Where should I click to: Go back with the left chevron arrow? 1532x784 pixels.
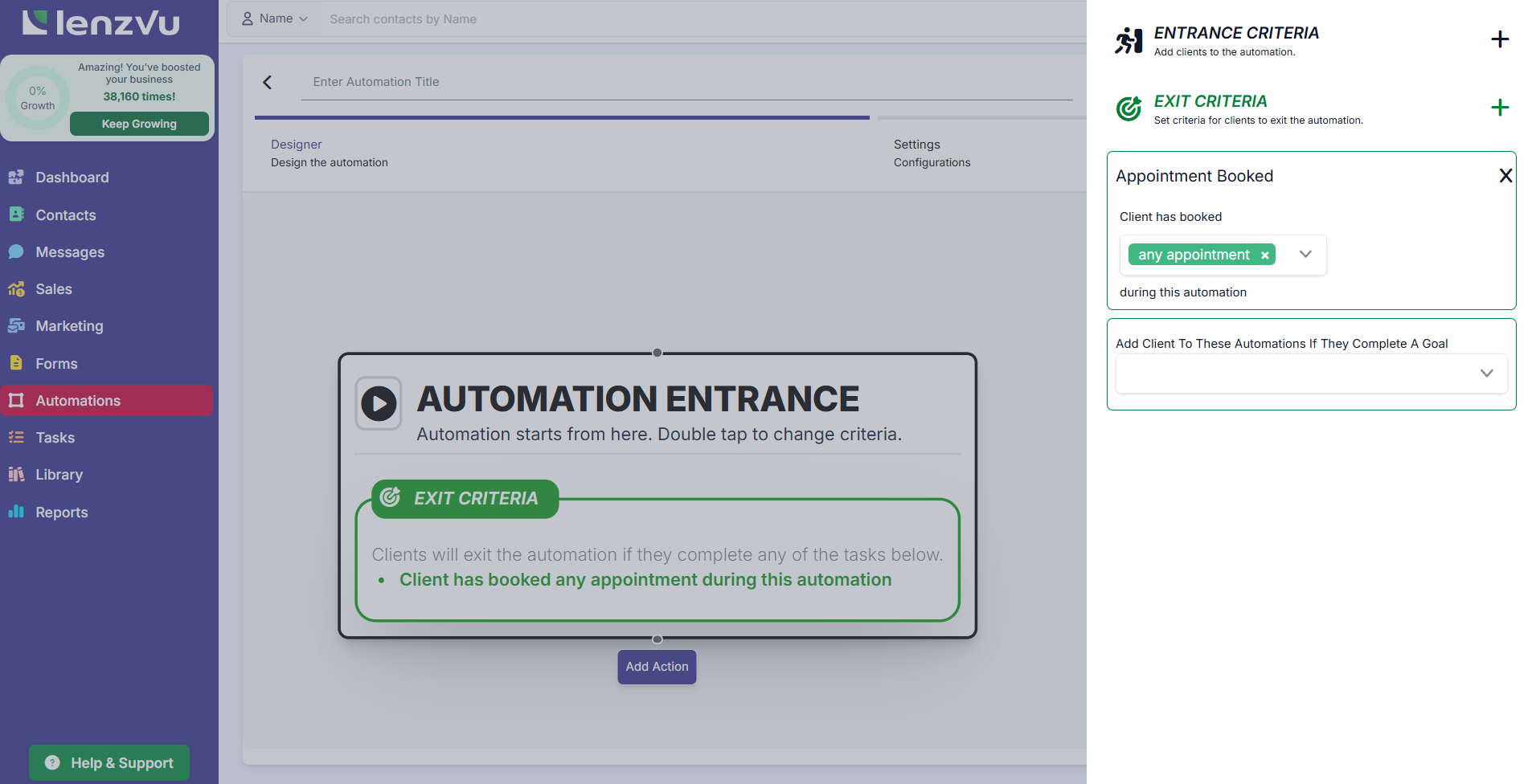(x=268, y=82)
